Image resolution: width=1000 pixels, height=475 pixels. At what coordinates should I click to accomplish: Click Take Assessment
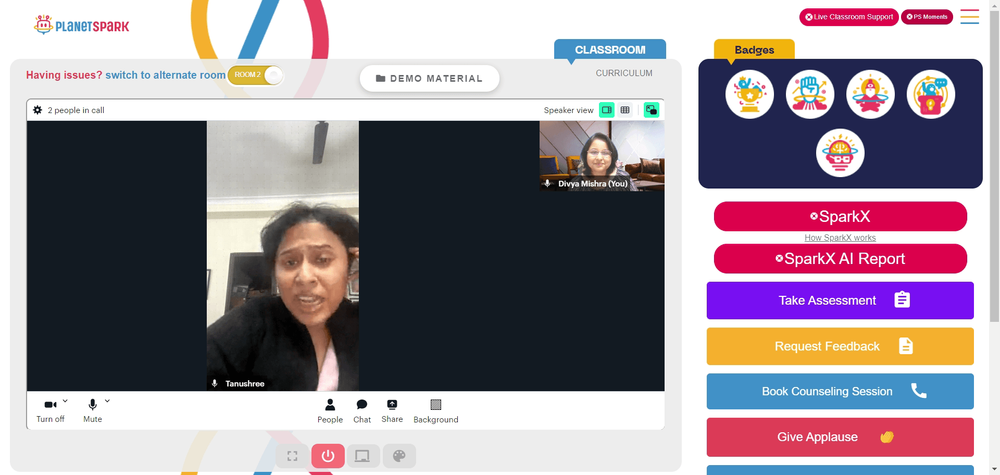840,300
